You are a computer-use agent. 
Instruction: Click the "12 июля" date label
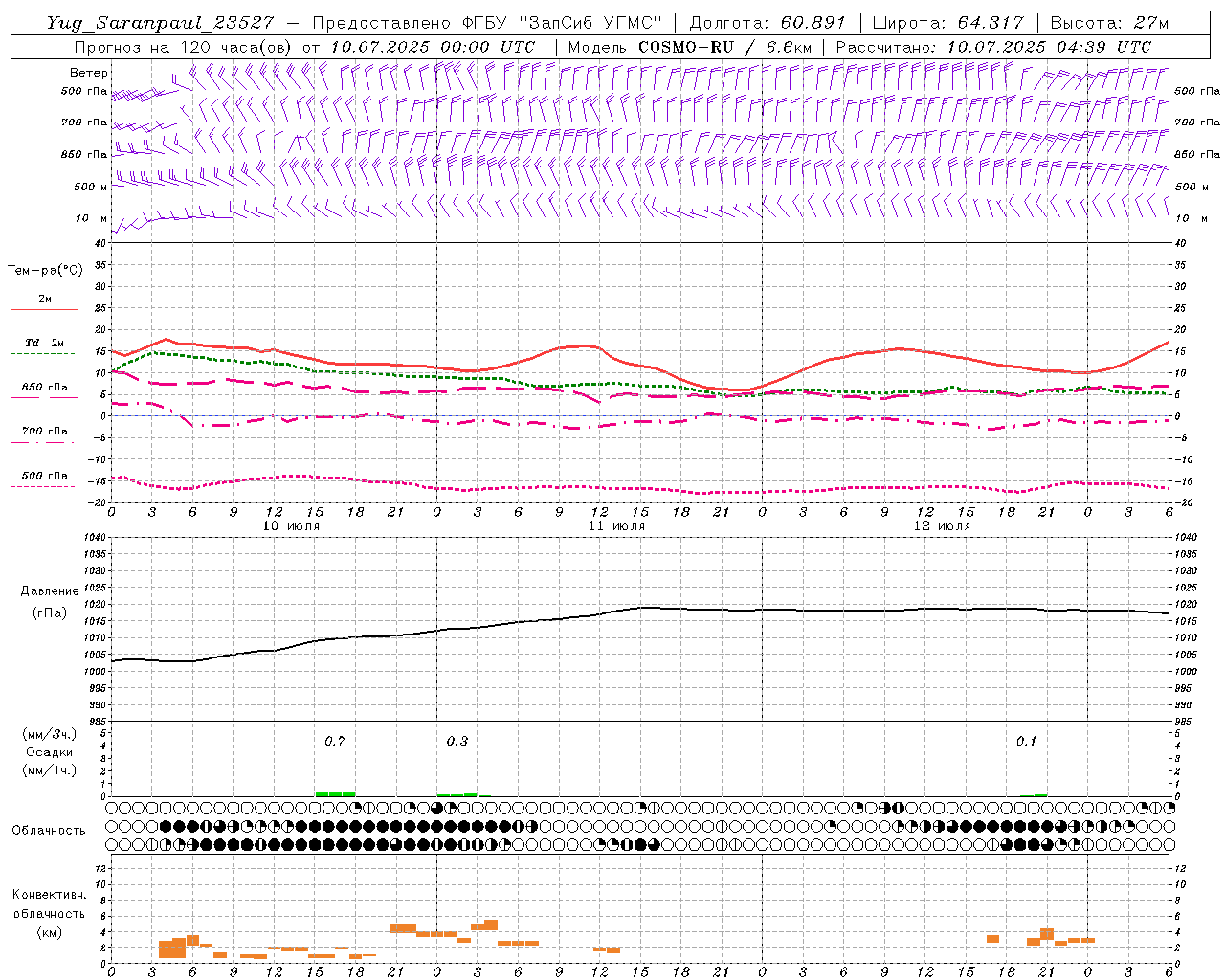coord(942,526)
